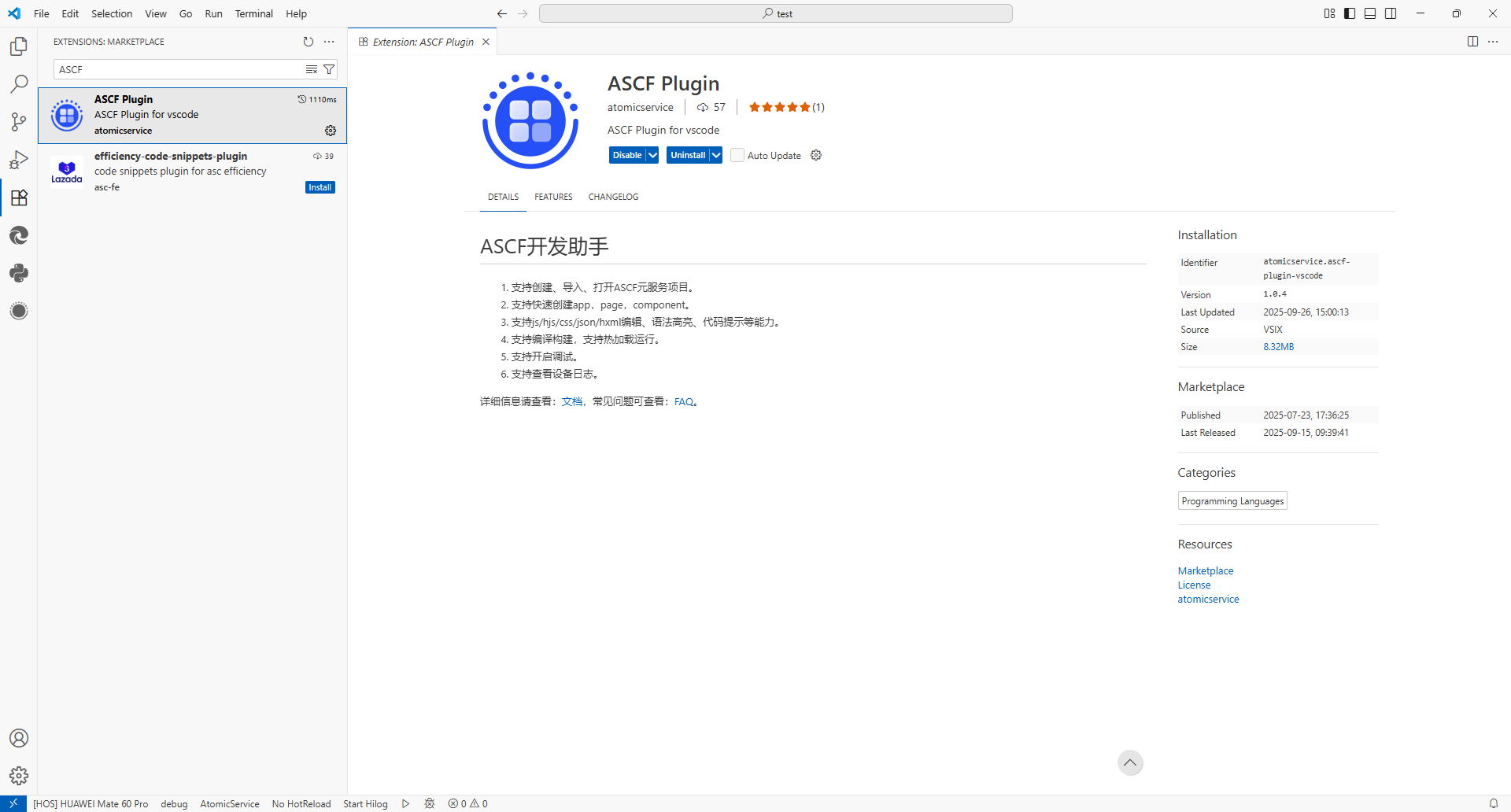Split the editor right
Screen dimensions: 1511x812
(x=1472, y=42)
